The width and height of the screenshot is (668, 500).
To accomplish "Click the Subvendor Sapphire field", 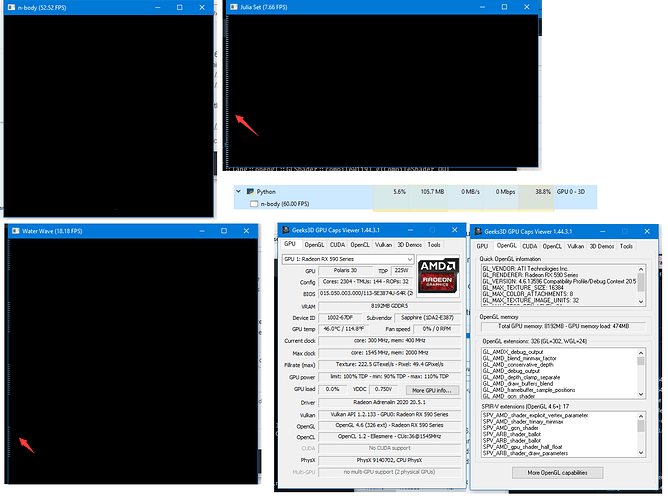I will point(427,317).
